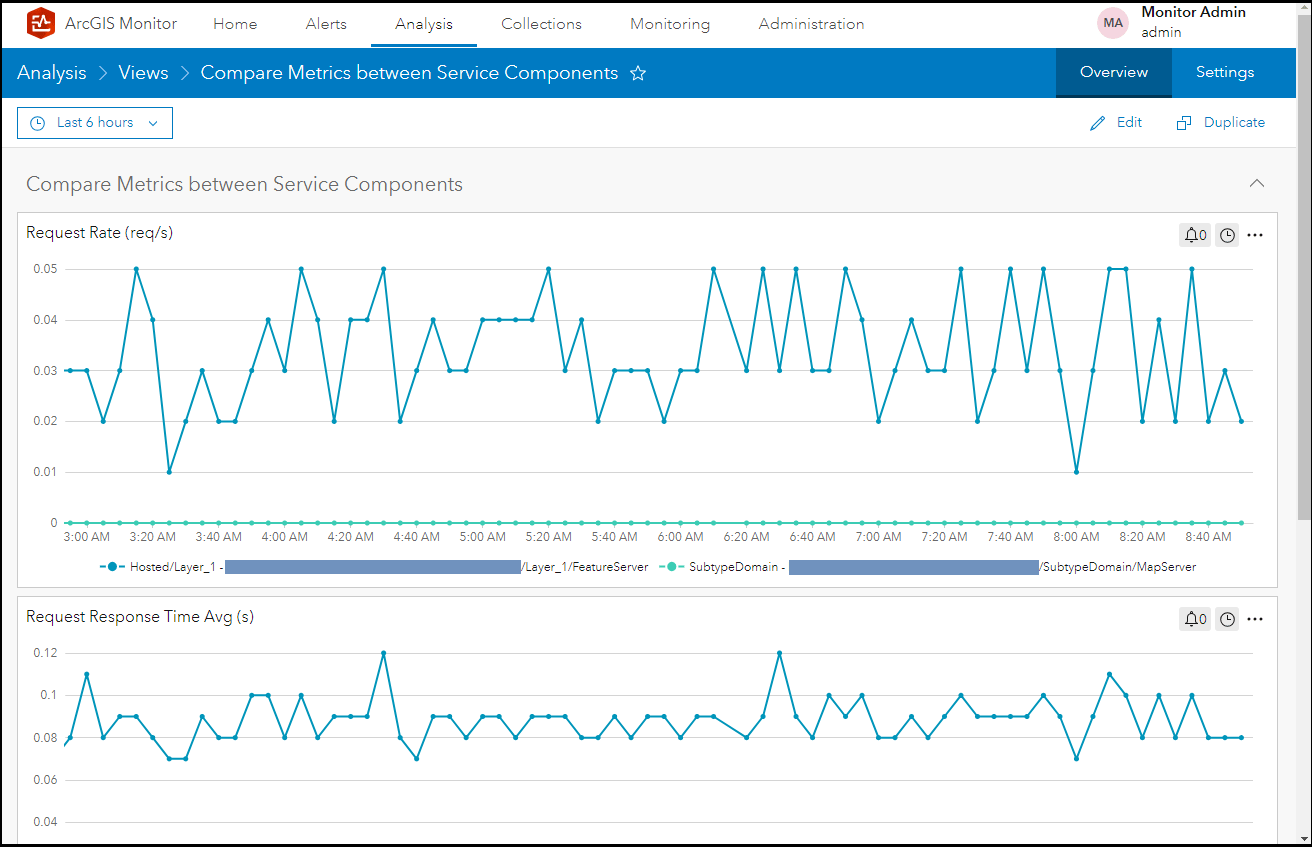Navigate to Views breadcrumb link
The height and width of the screenshot is (847, 1312).
(x=143, y=72)
